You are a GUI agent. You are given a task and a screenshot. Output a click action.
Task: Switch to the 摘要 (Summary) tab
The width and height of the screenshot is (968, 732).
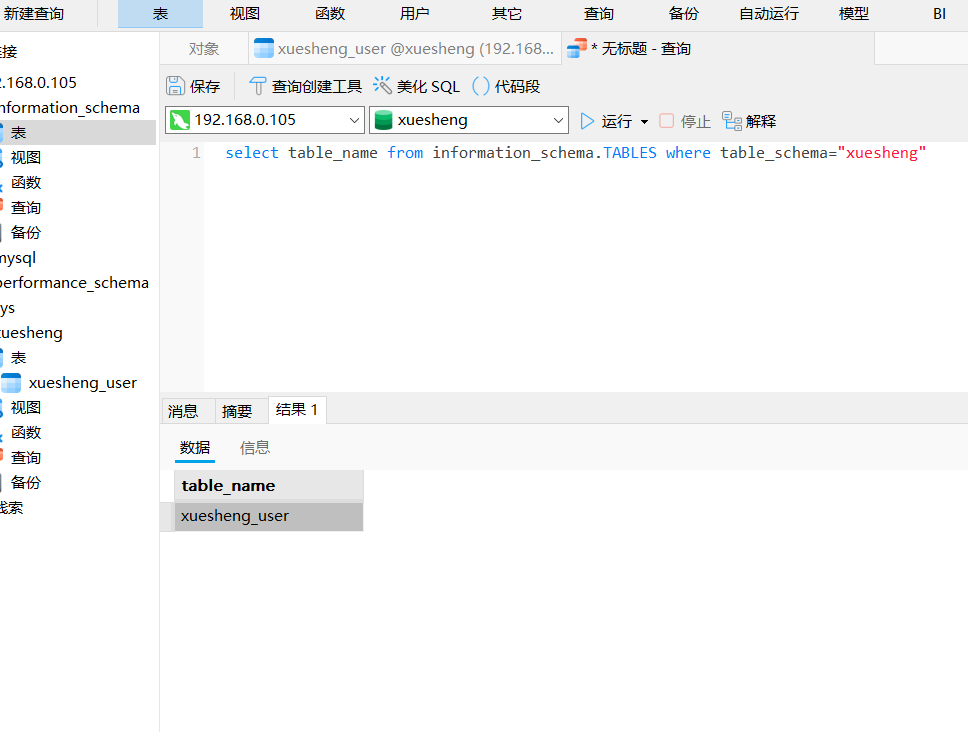237,411
